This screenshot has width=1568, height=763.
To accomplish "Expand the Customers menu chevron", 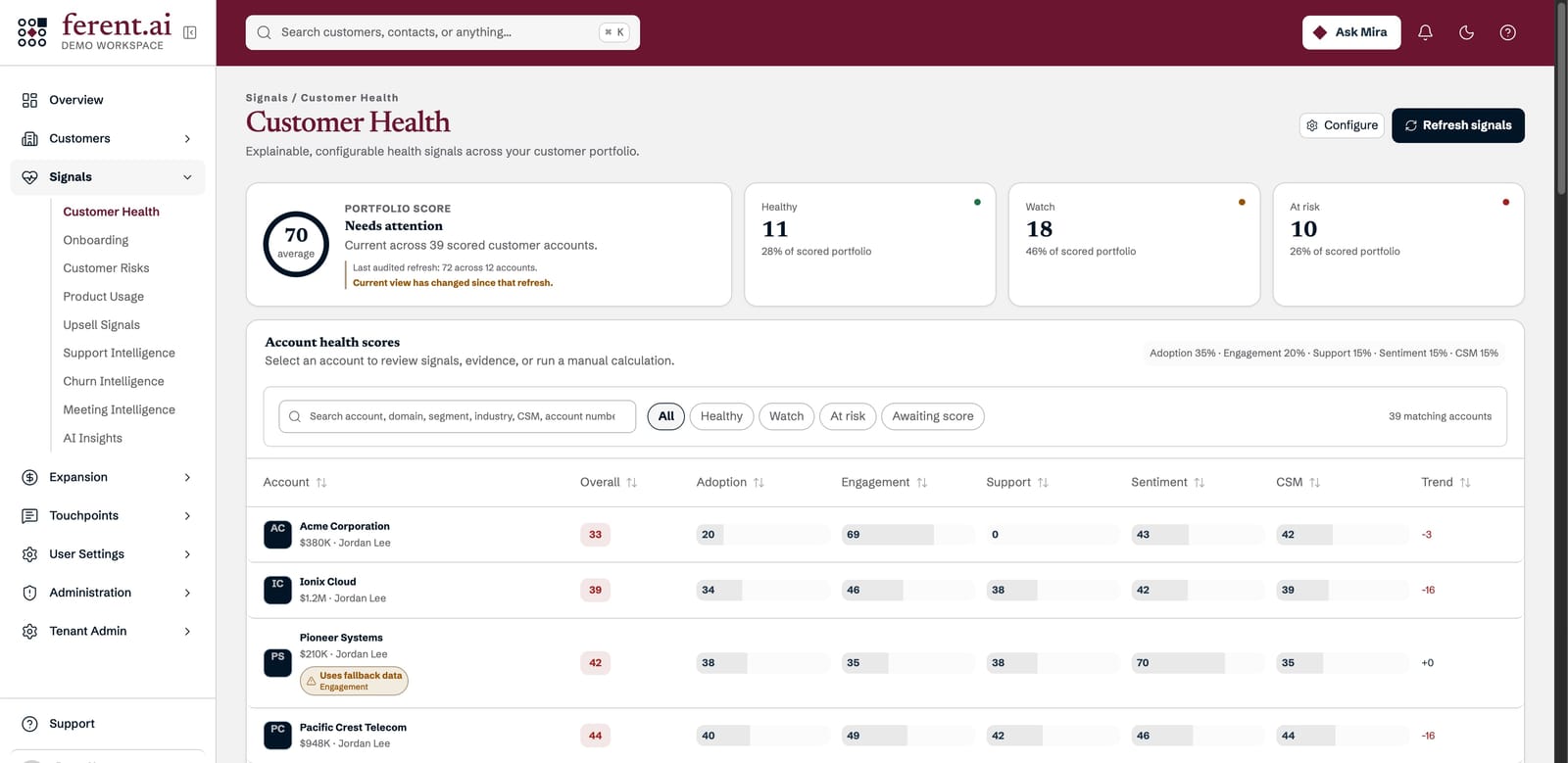I will click(187, 139).
